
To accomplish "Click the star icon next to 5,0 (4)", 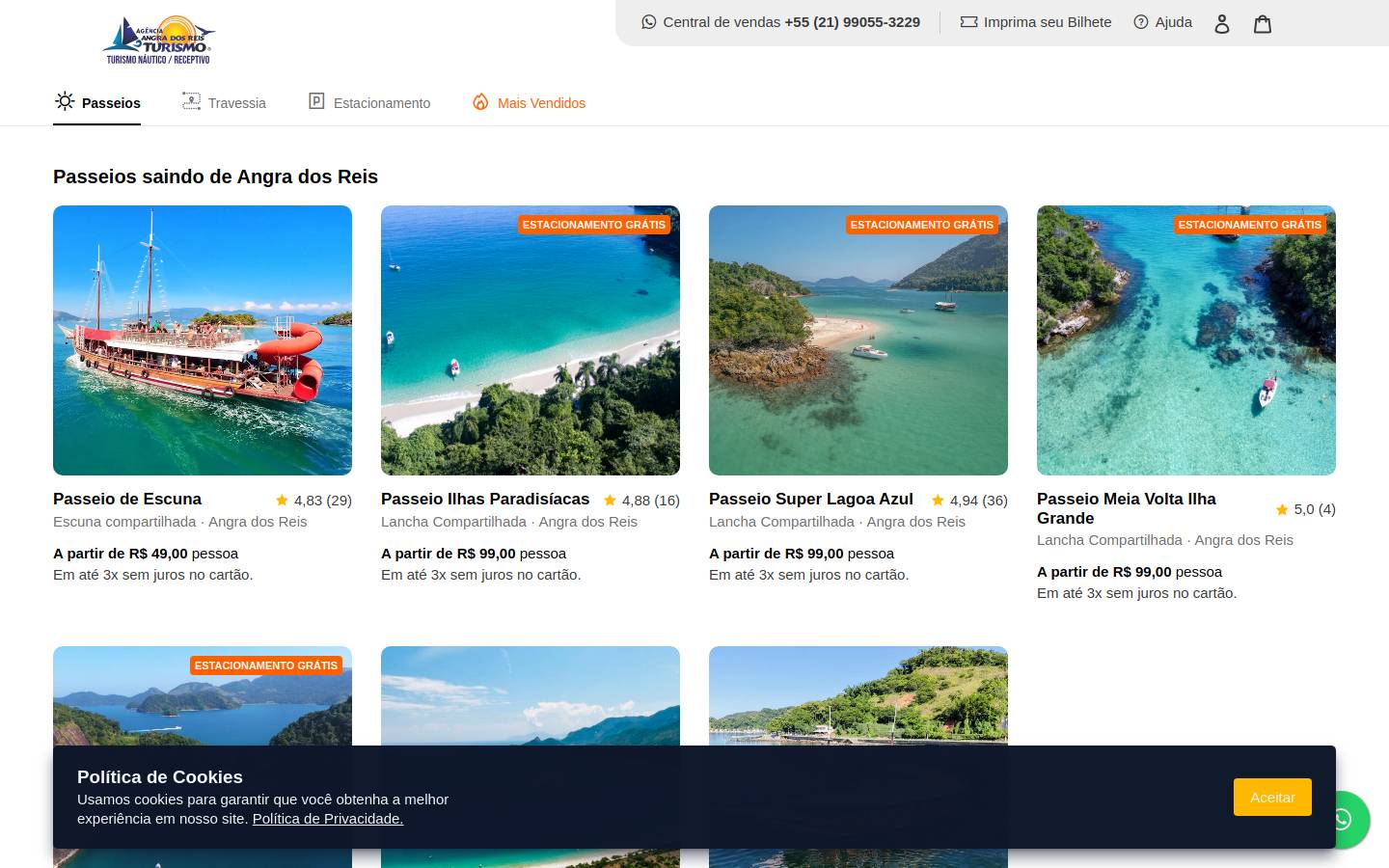I will (1282, 509).
